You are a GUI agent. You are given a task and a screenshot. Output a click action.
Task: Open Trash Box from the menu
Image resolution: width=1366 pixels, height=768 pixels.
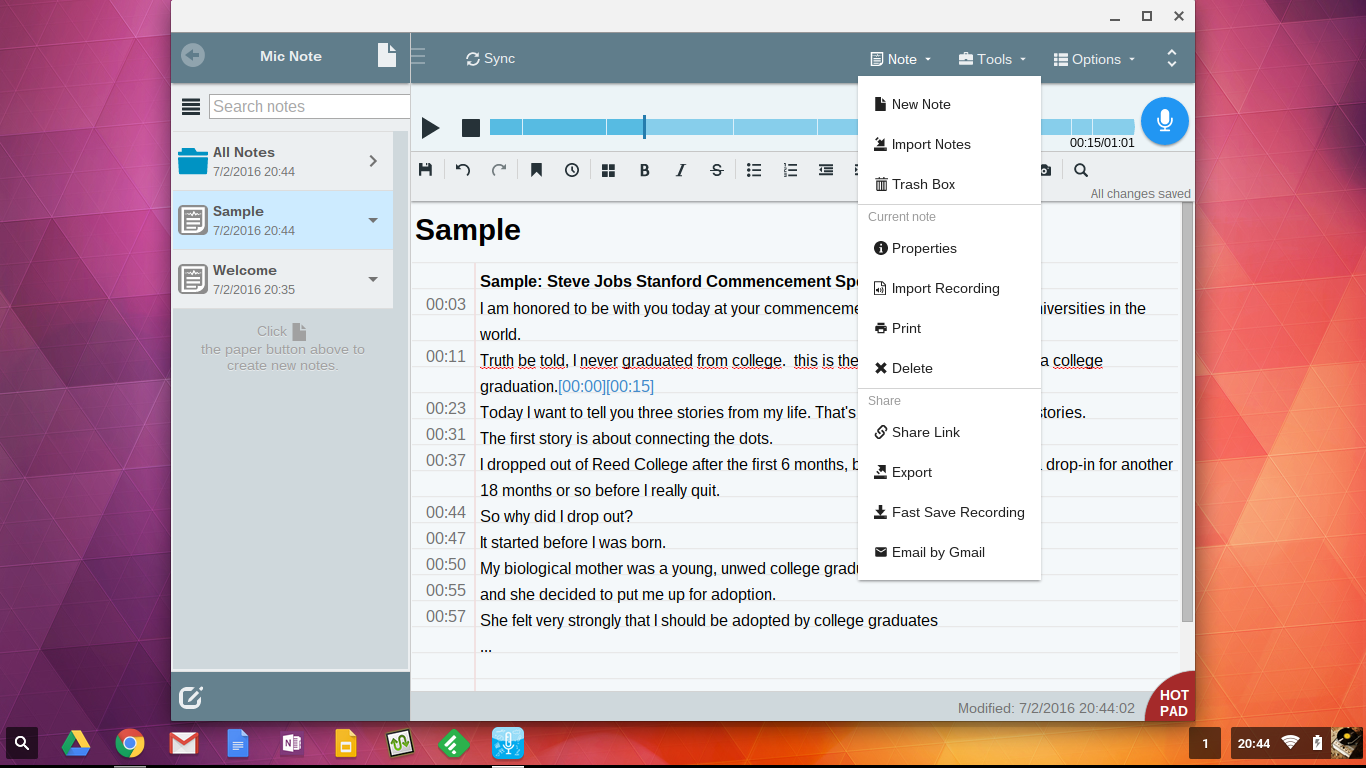pos(949,184)
